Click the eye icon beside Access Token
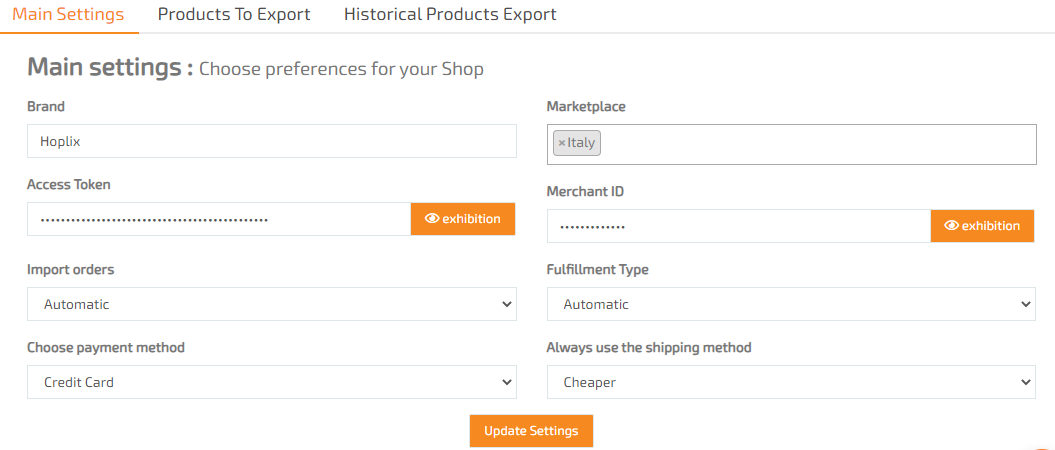This screenshot has width=1055, height=450. click(x=432, y=219)
